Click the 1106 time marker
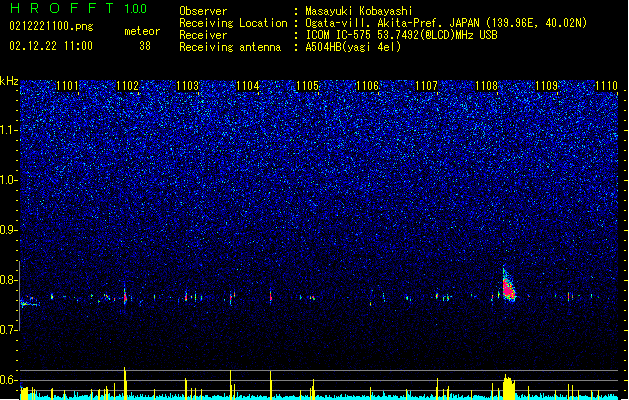 pos(367,86)
